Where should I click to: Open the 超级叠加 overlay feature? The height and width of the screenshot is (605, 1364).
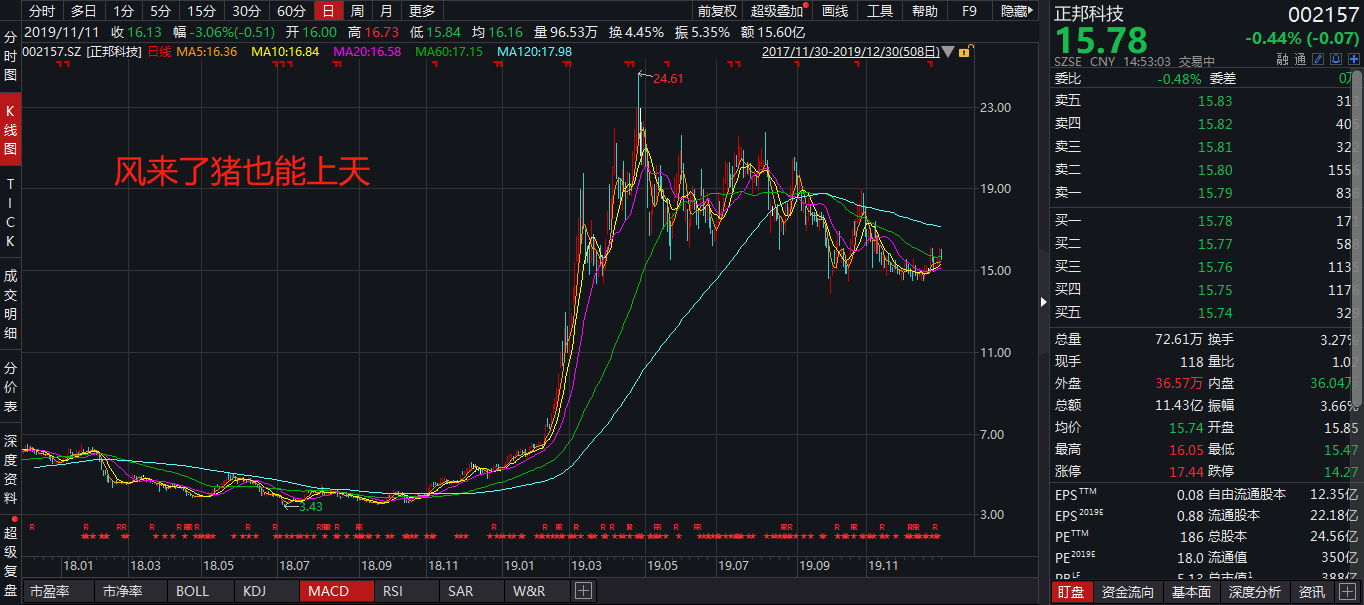tap(777, 11)
